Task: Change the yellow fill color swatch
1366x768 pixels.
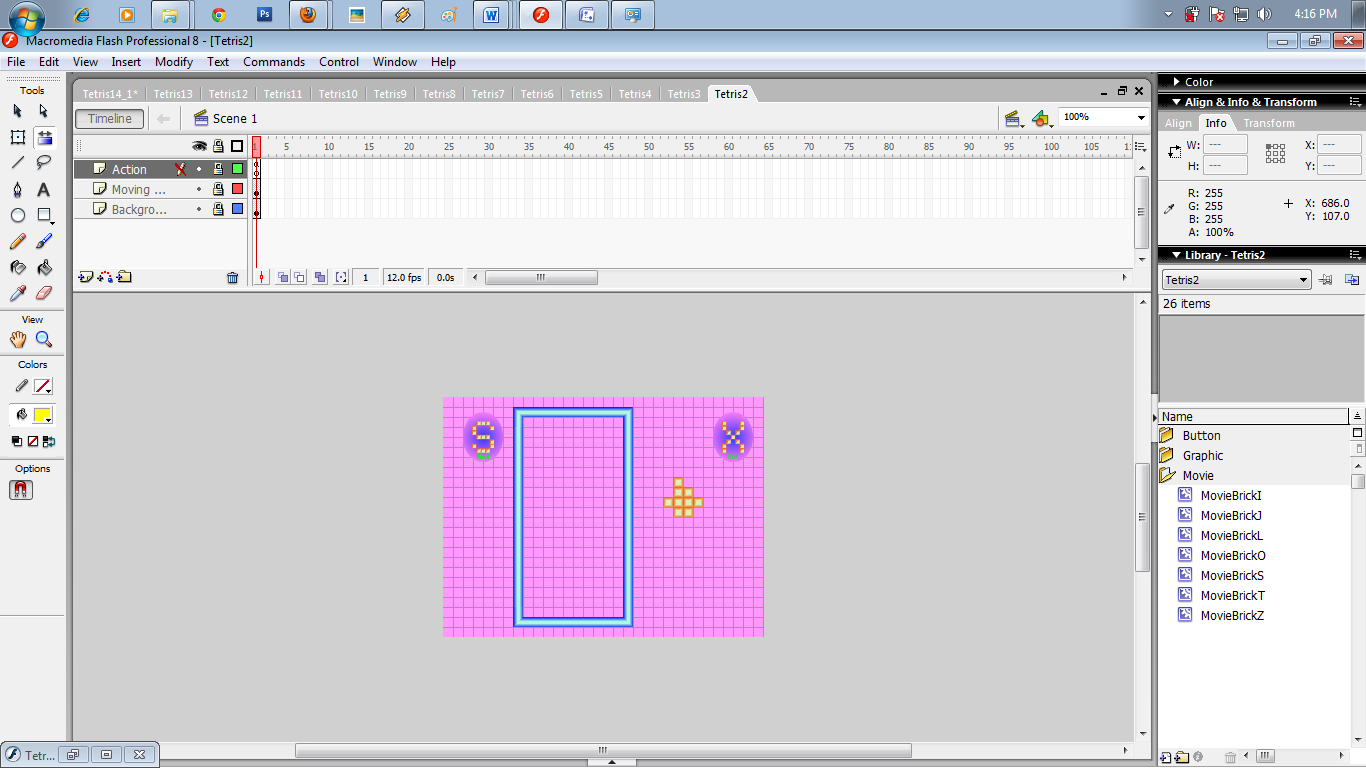Action: pos(44,414)
